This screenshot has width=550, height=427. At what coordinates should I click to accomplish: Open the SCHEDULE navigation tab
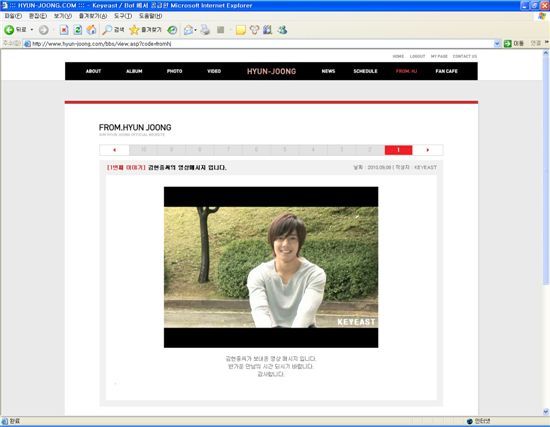pos(365,71)
